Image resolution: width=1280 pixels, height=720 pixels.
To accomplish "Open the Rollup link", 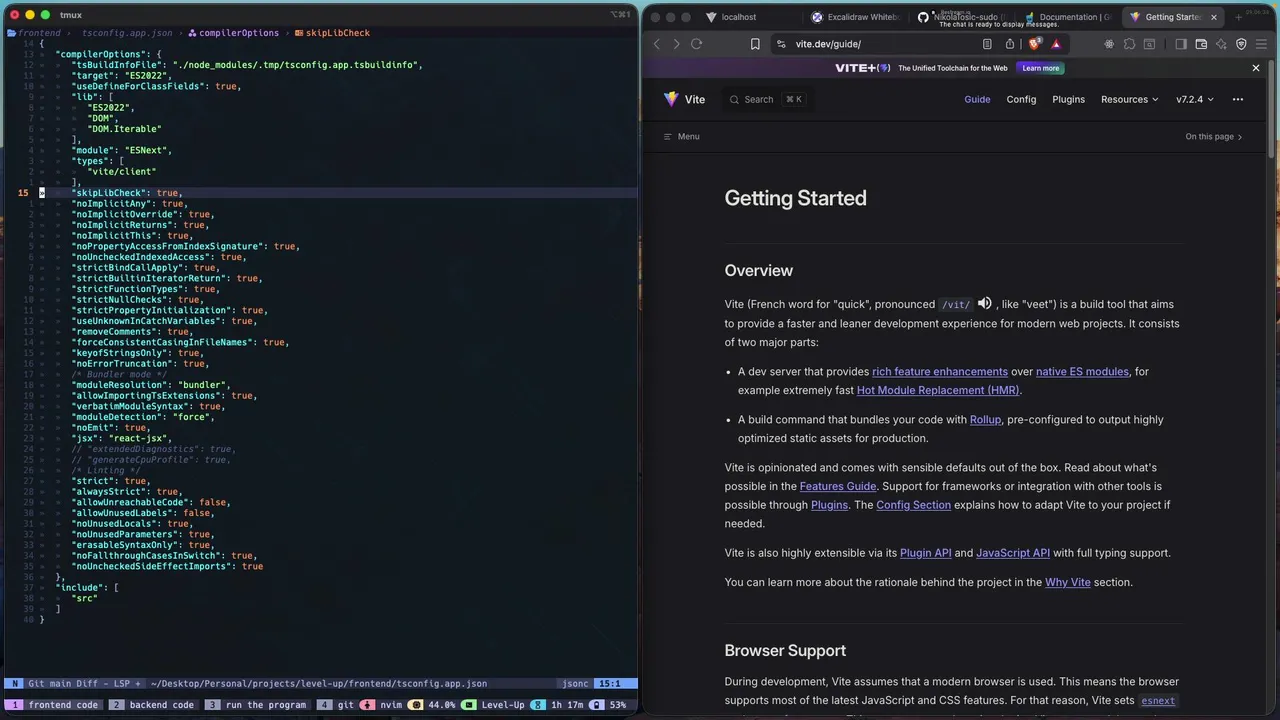I will point(985,420).
